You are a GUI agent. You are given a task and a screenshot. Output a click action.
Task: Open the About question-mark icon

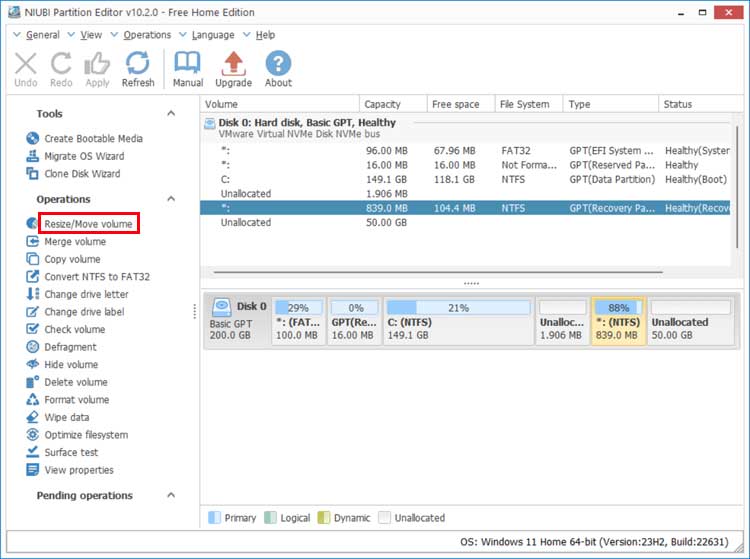click(278, 64)
